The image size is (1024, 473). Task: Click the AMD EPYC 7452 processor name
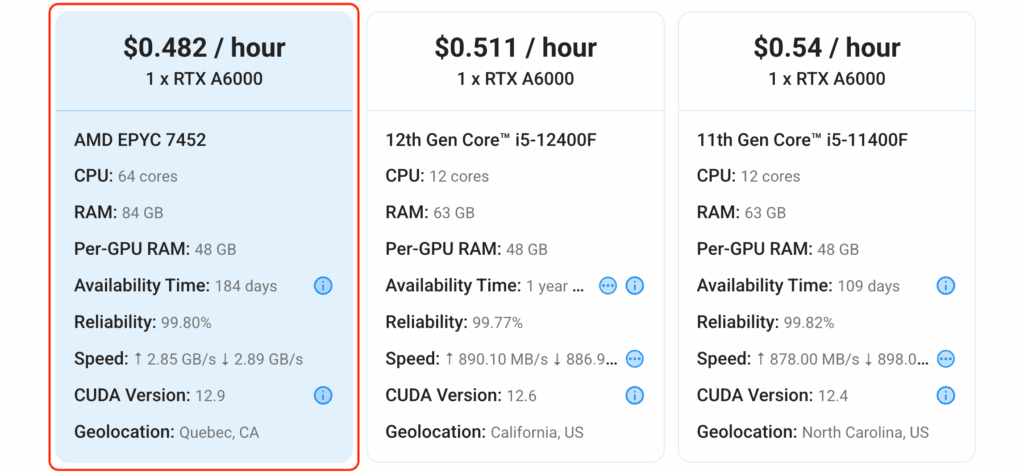(x=140, y=140)
